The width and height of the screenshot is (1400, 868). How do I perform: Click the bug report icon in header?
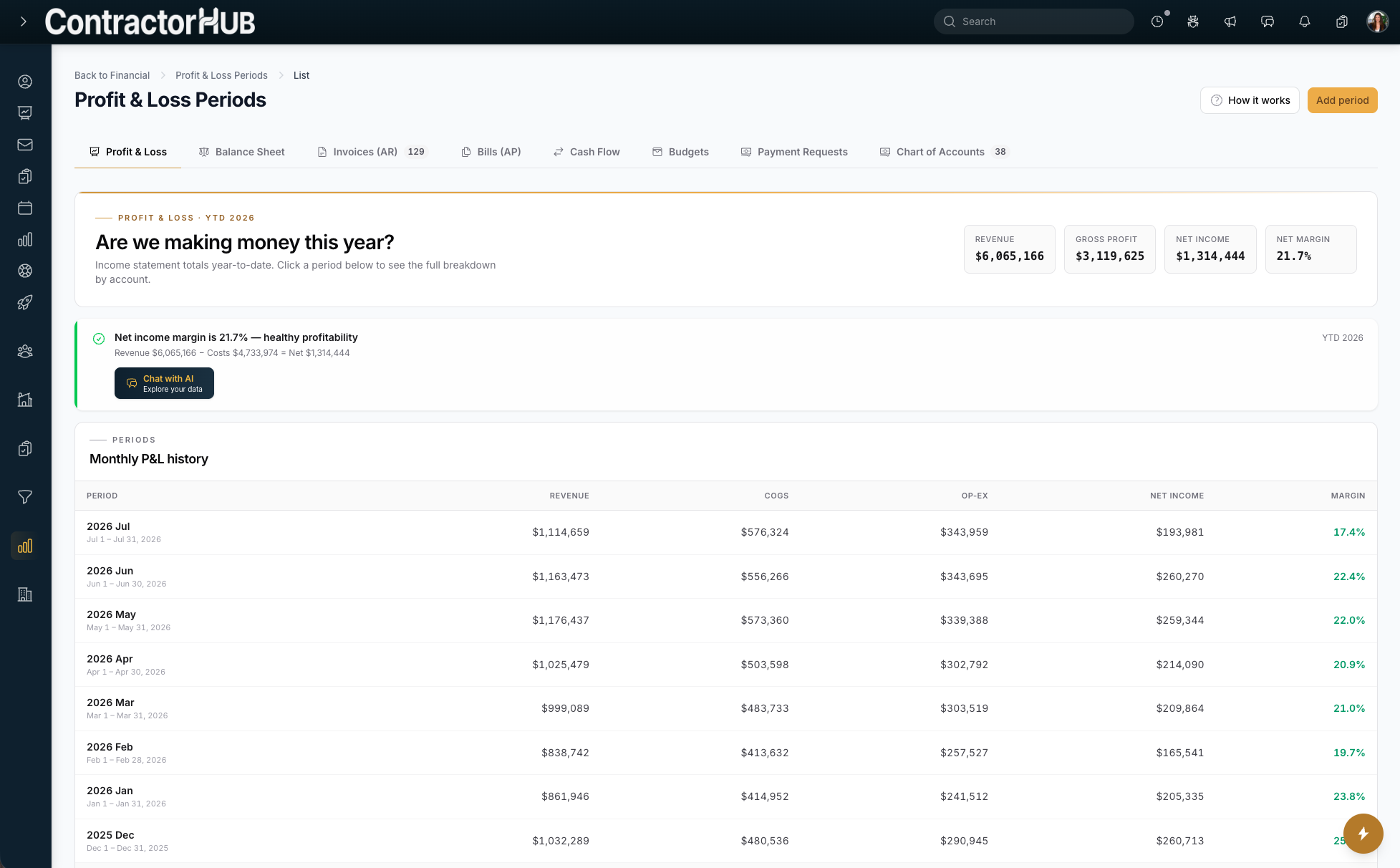1193,21
